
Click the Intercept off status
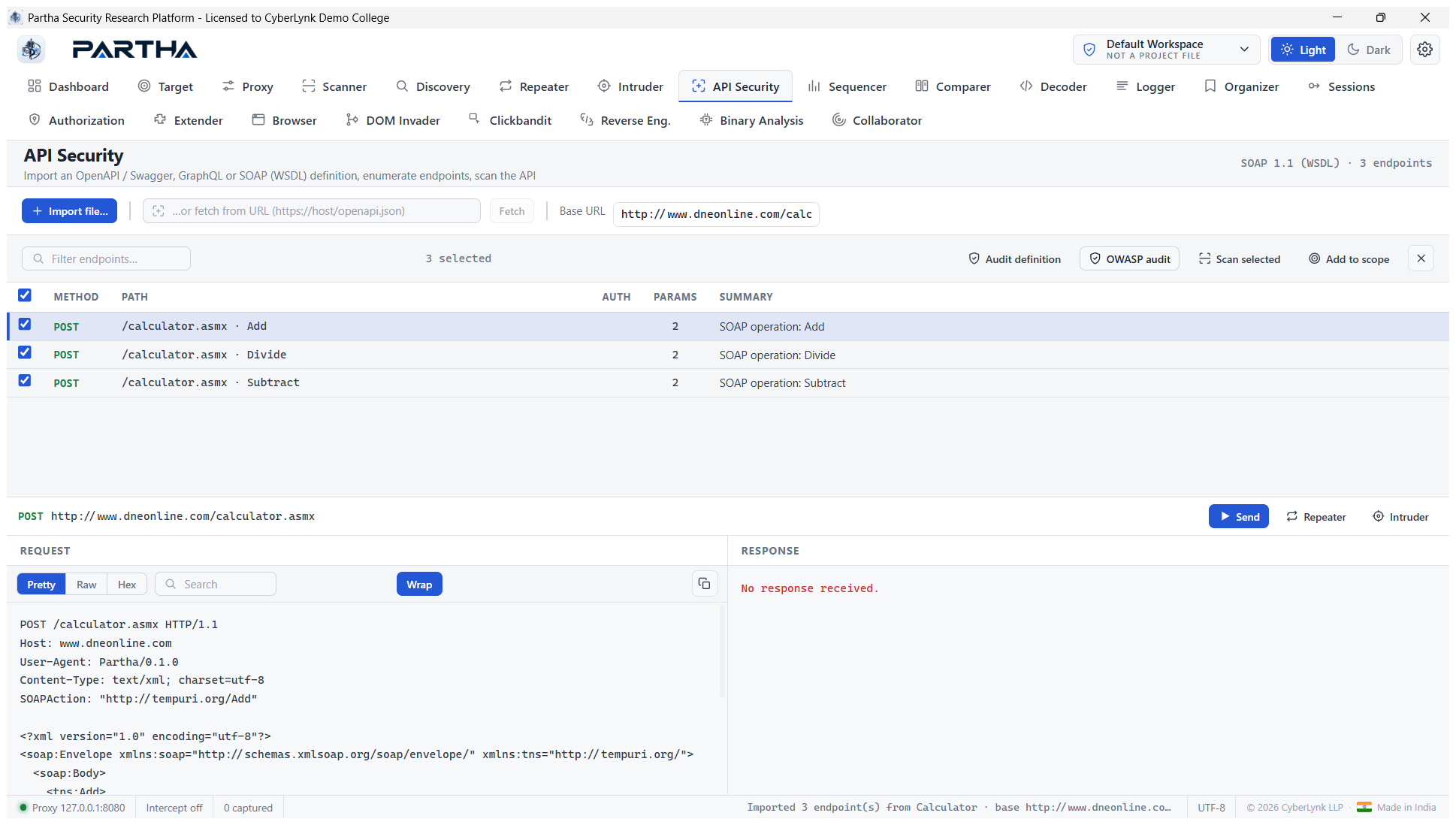pos(174,808)
